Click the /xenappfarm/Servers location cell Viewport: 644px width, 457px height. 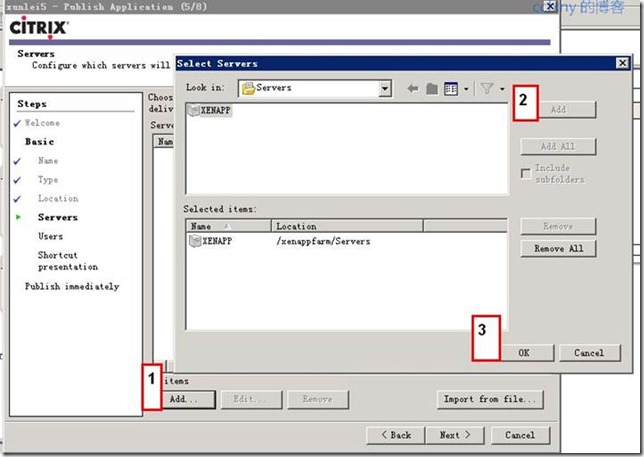(x=323, y=241)
